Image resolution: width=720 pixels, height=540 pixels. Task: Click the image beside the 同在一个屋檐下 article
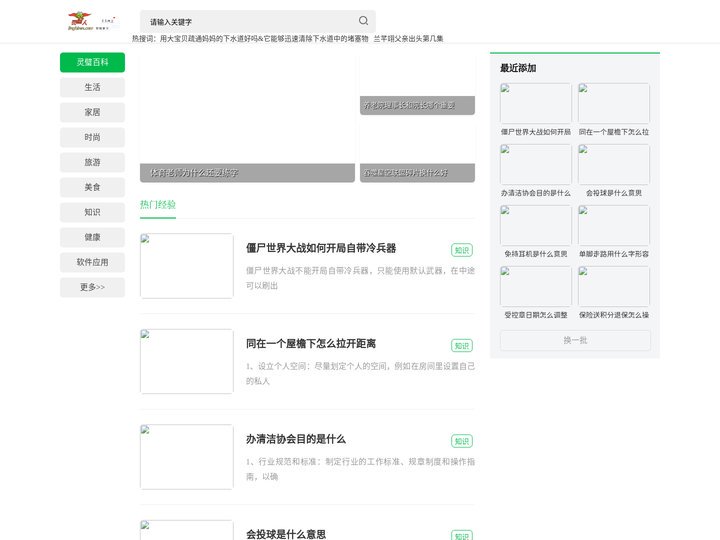click(x=186, y=361)
